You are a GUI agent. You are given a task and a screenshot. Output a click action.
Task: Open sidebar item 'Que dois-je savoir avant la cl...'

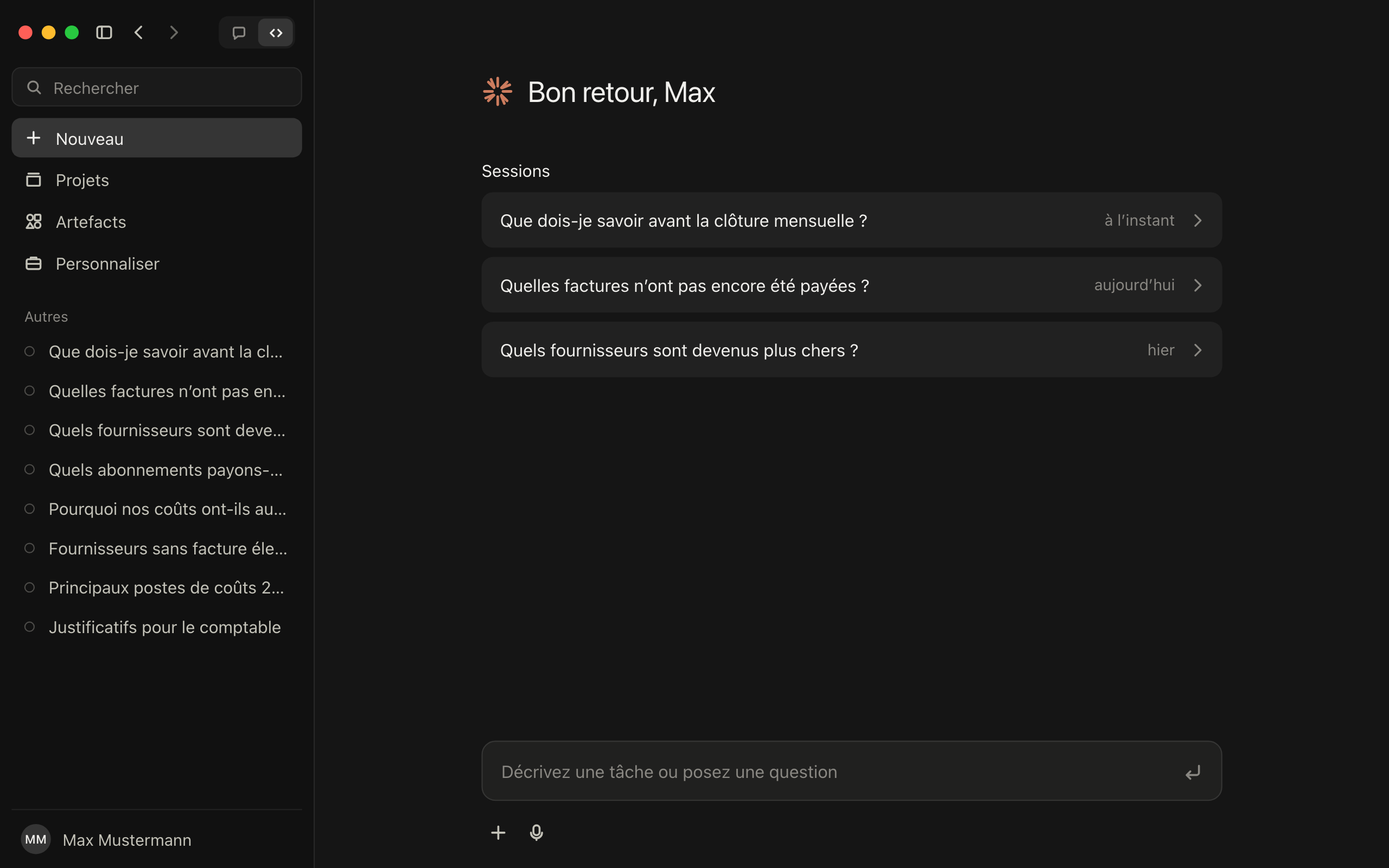(157, 352)
